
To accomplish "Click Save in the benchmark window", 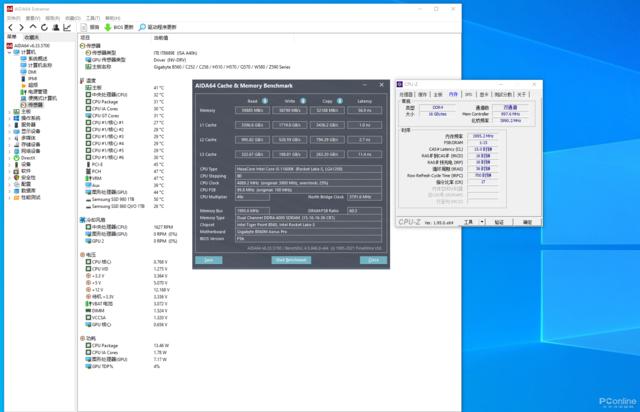I will [209, 259].
